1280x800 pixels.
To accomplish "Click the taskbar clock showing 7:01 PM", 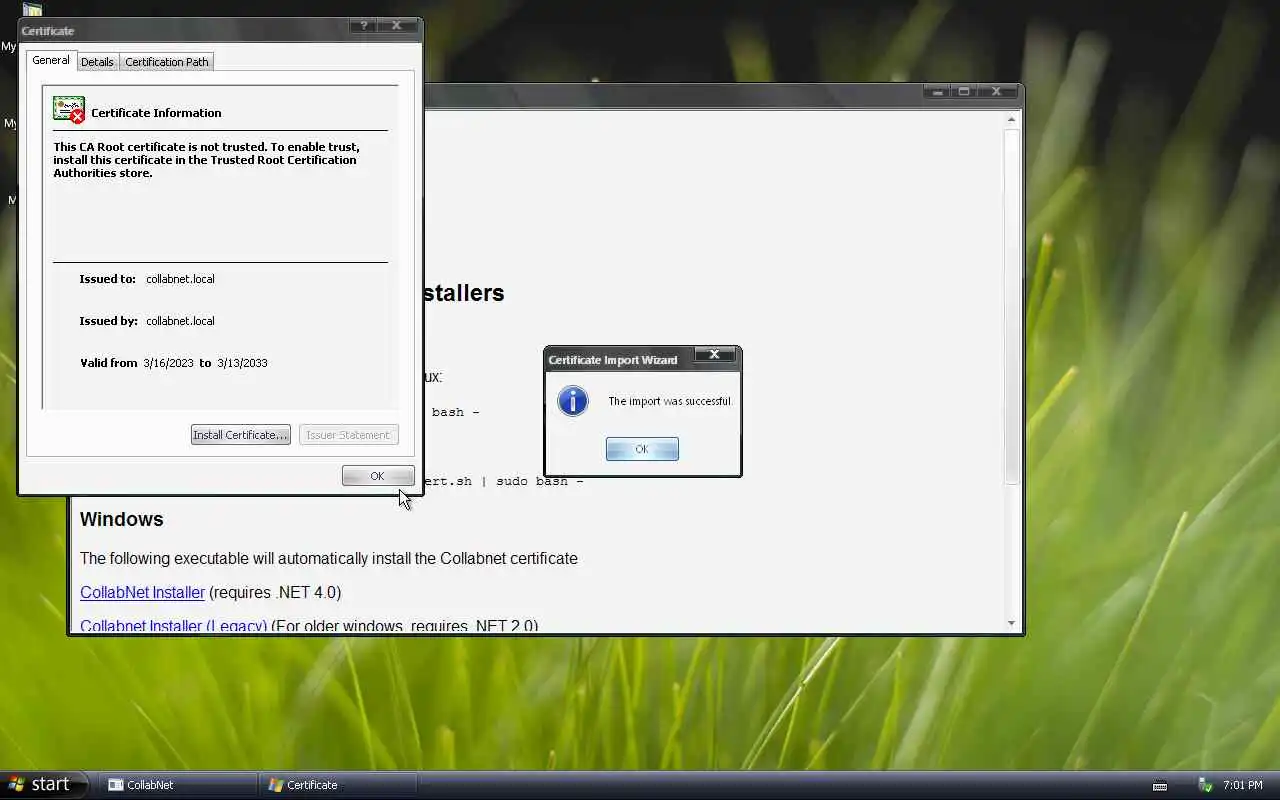I will coord(1242,785).
